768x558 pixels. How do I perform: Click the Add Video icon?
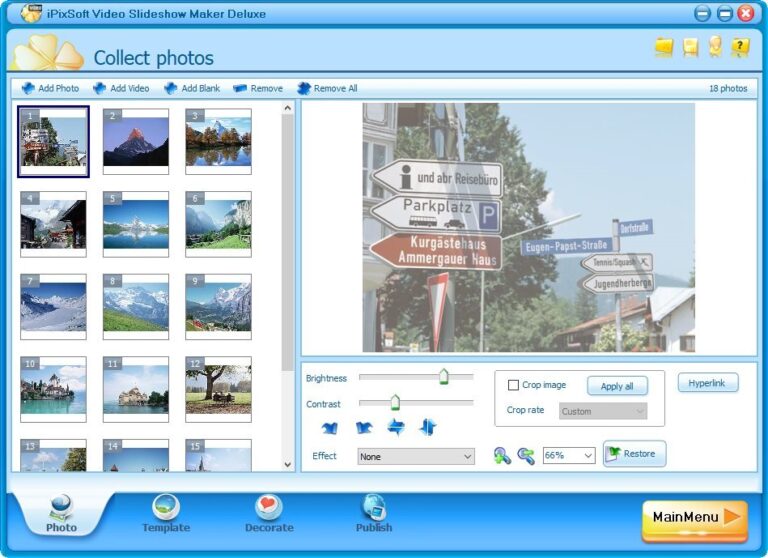pos(99,88)
